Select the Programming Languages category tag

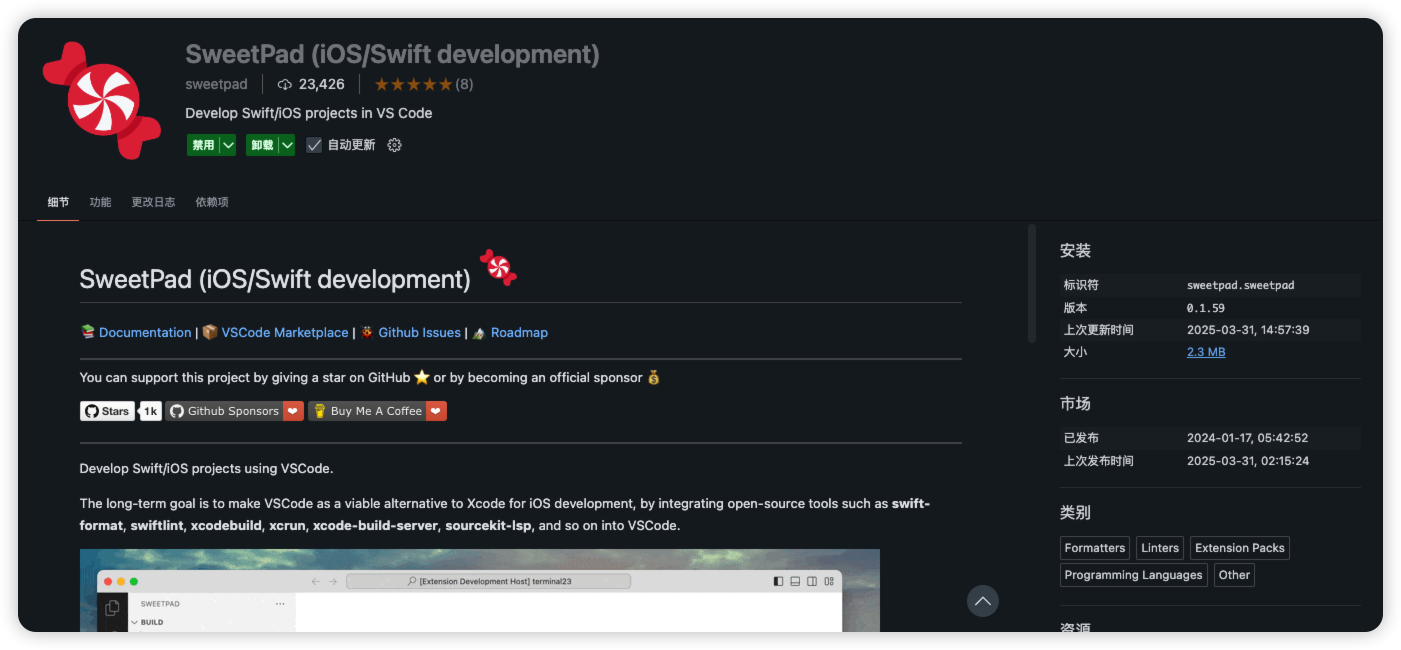click(1134, 575)
